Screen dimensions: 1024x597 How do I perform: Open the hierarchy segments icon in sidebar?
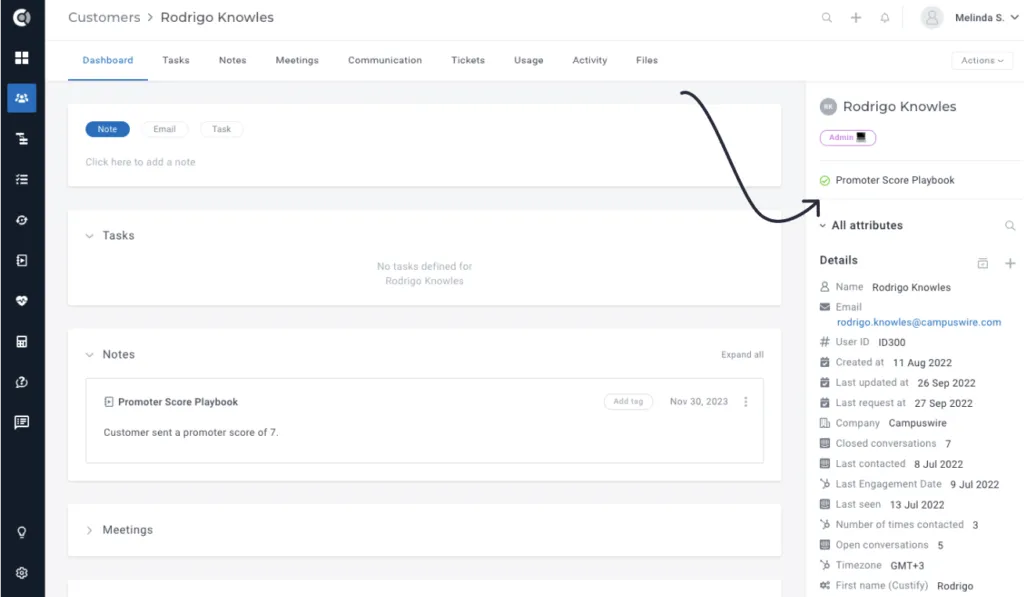click(22, 138)
